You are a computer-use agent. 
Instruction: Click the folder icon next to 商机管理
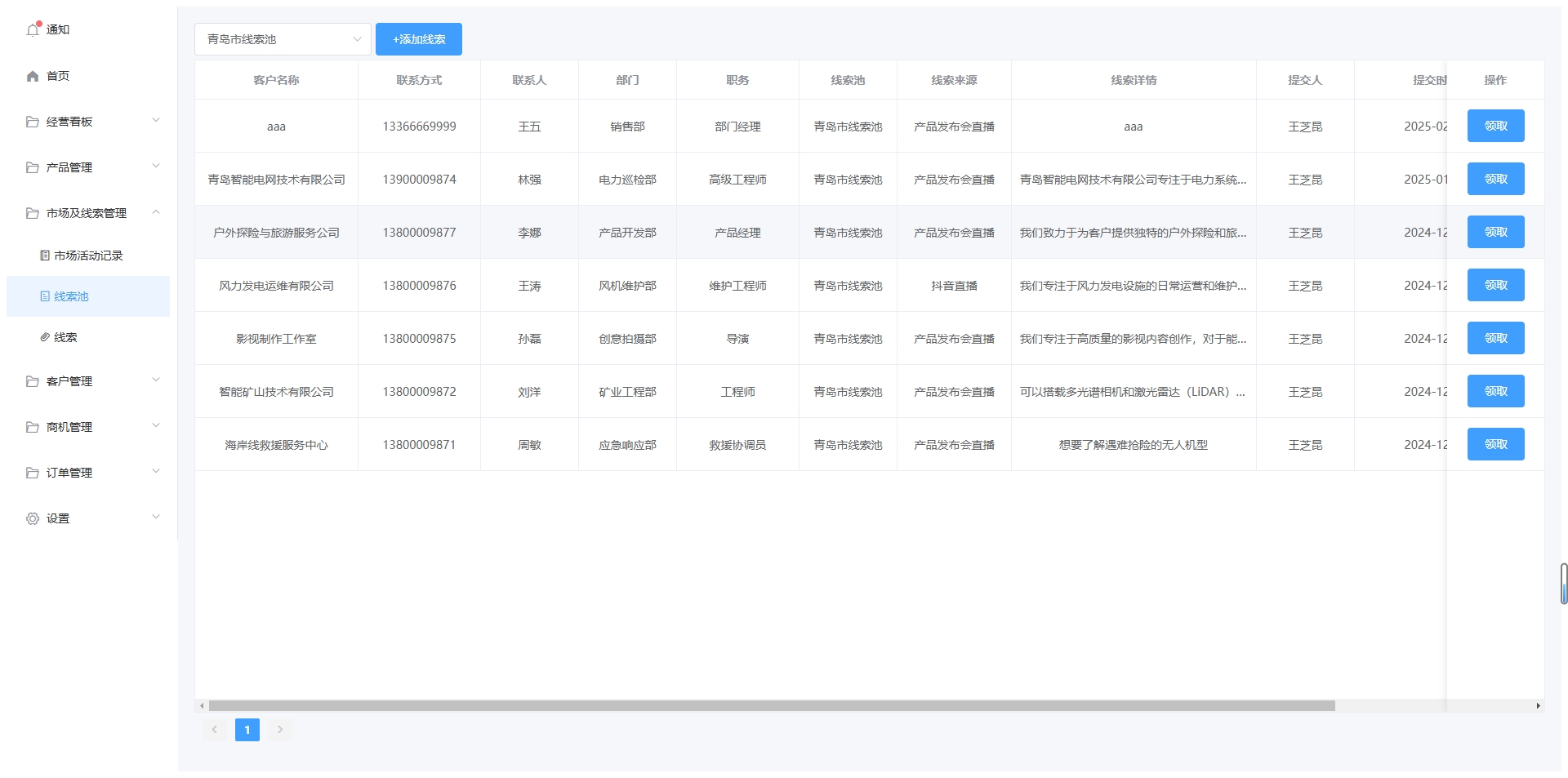33,427
